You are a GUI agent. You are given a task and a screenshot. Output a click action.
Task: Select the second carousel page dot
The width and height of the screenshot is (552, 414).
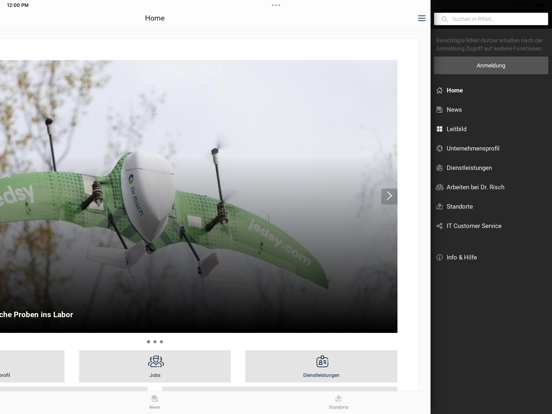(155, 342)
